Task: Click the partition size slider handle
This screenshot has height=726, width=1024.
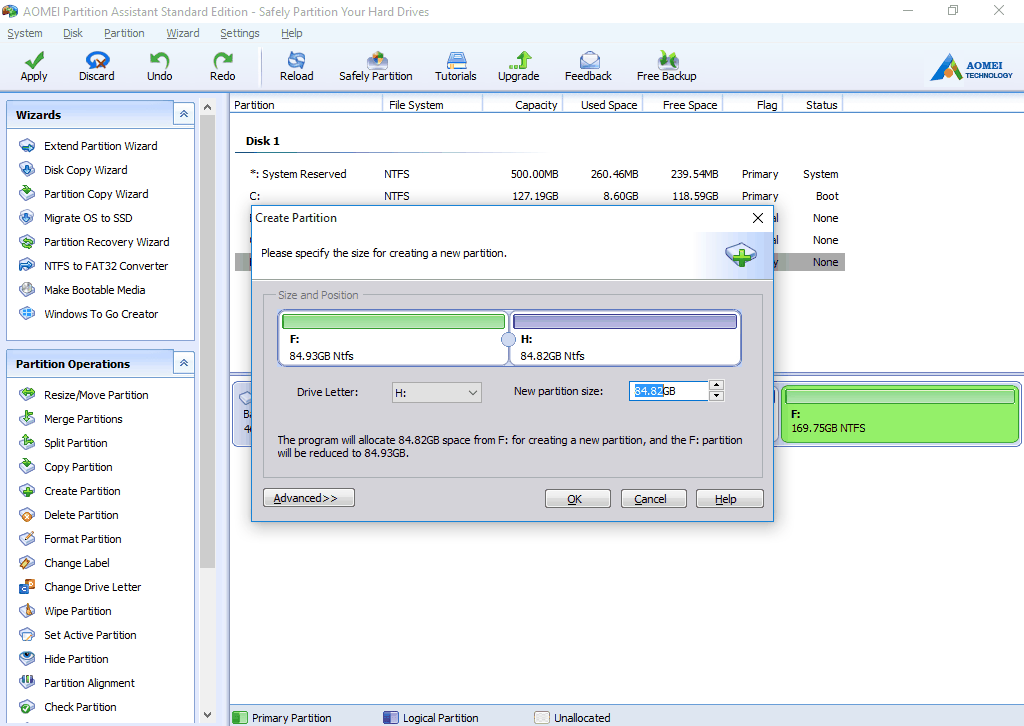Action: [509, 339]
